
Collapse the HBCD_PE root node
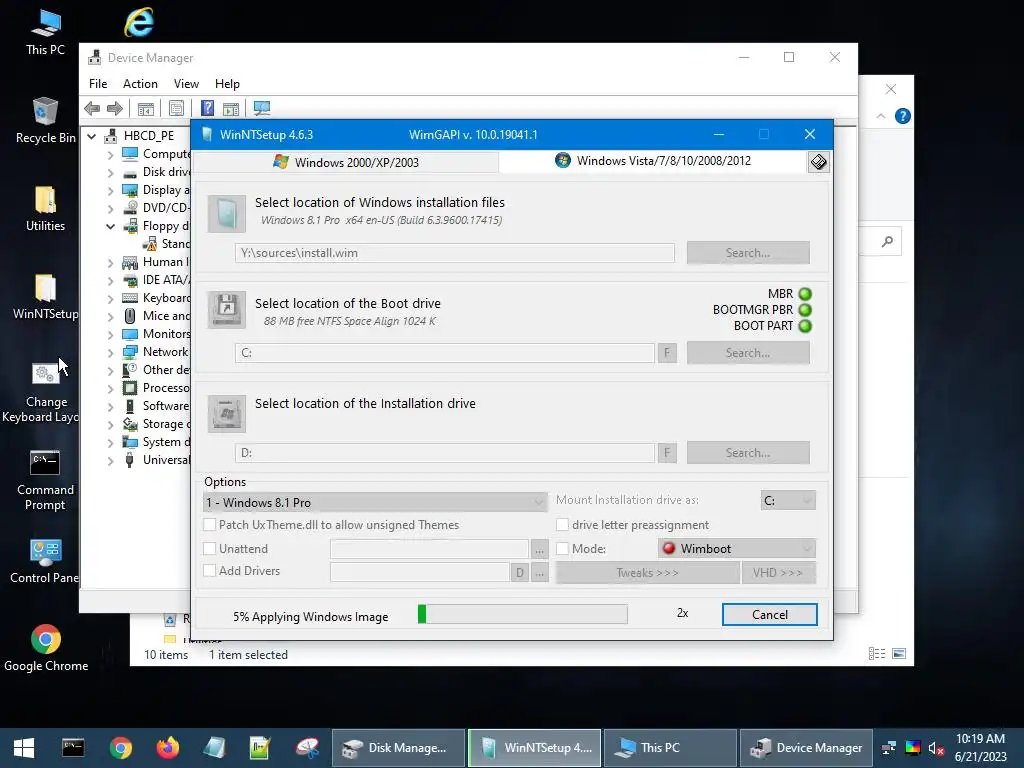click(x=92, y=136)
